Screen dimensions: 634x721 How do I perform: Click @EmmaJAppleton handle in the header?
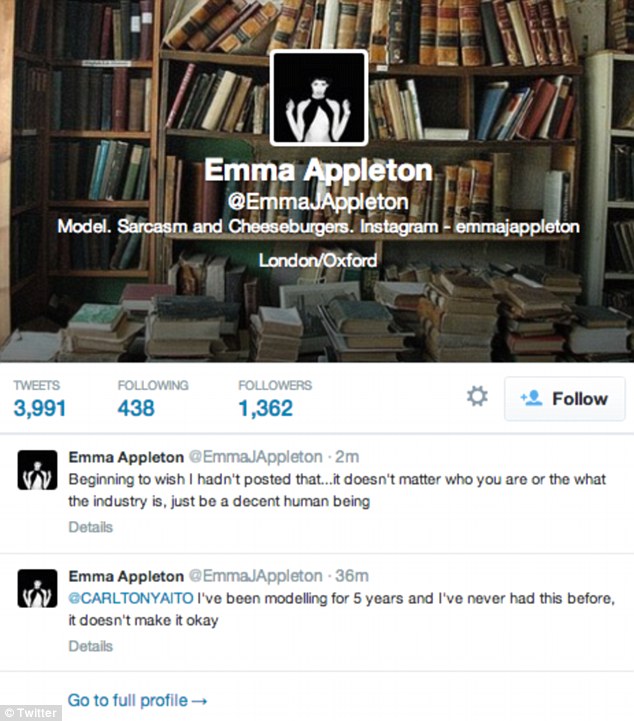pyautogui.click(x=318, y=202)
